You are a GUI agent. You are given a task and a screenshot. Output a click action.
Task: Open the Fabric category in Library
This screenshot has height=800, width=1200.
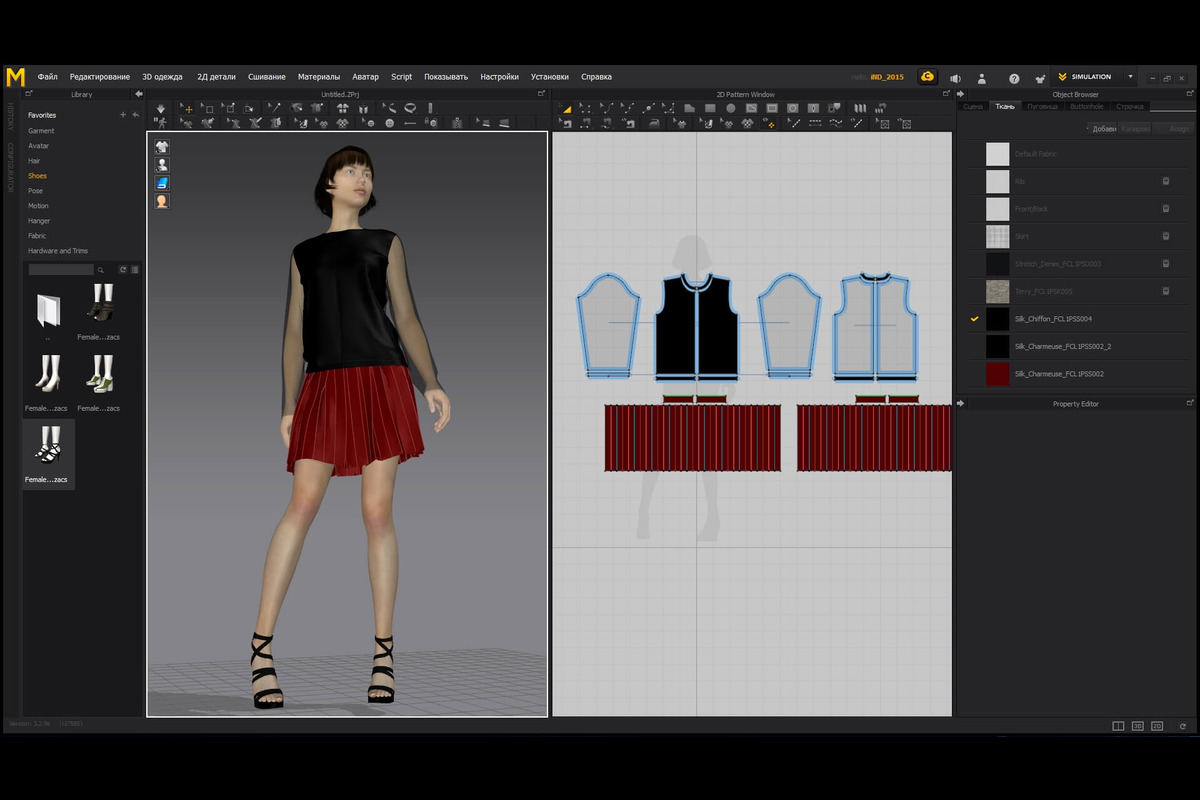37,236
